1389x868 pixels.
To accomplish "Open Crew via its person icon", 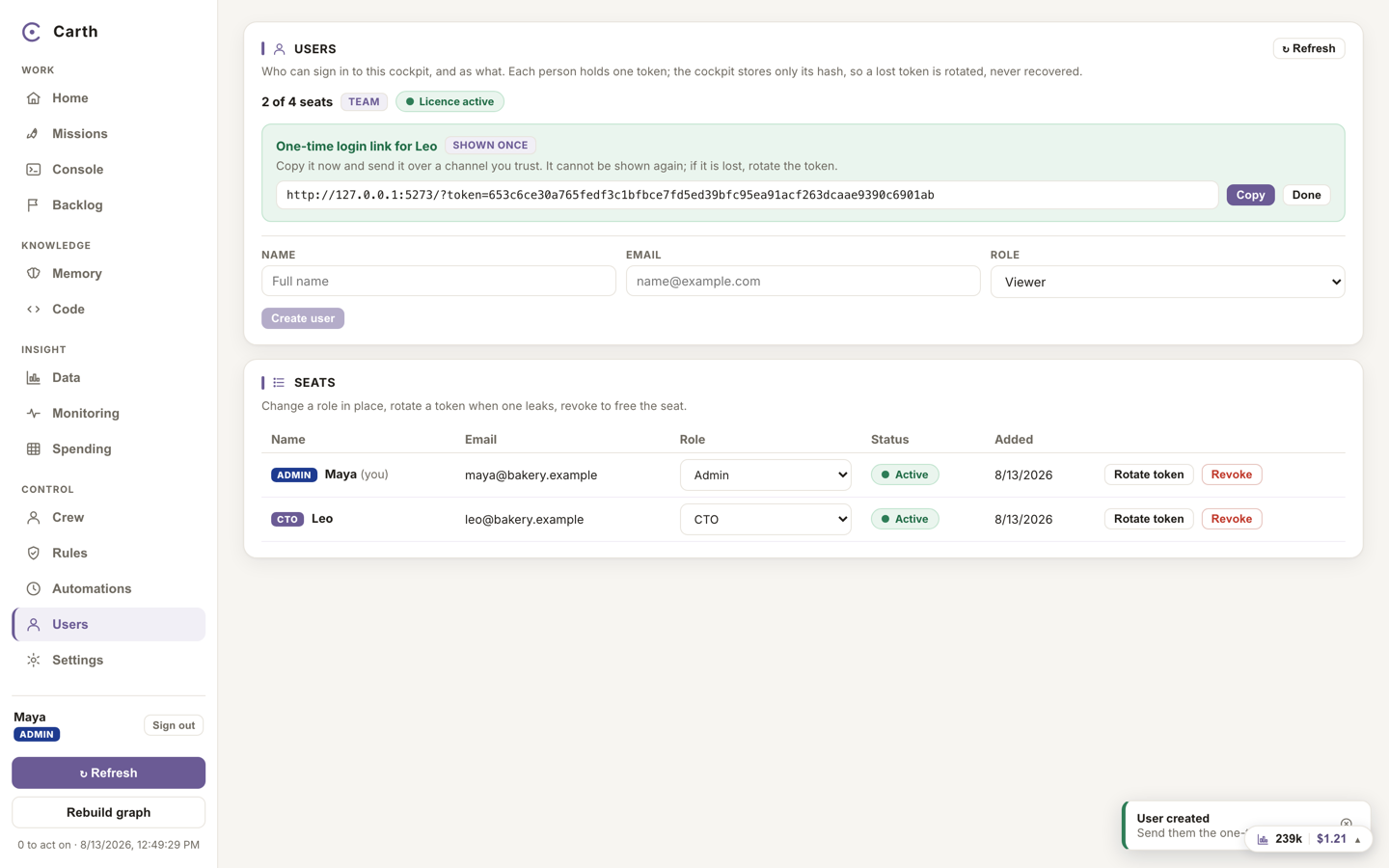I will pos(34,518).
